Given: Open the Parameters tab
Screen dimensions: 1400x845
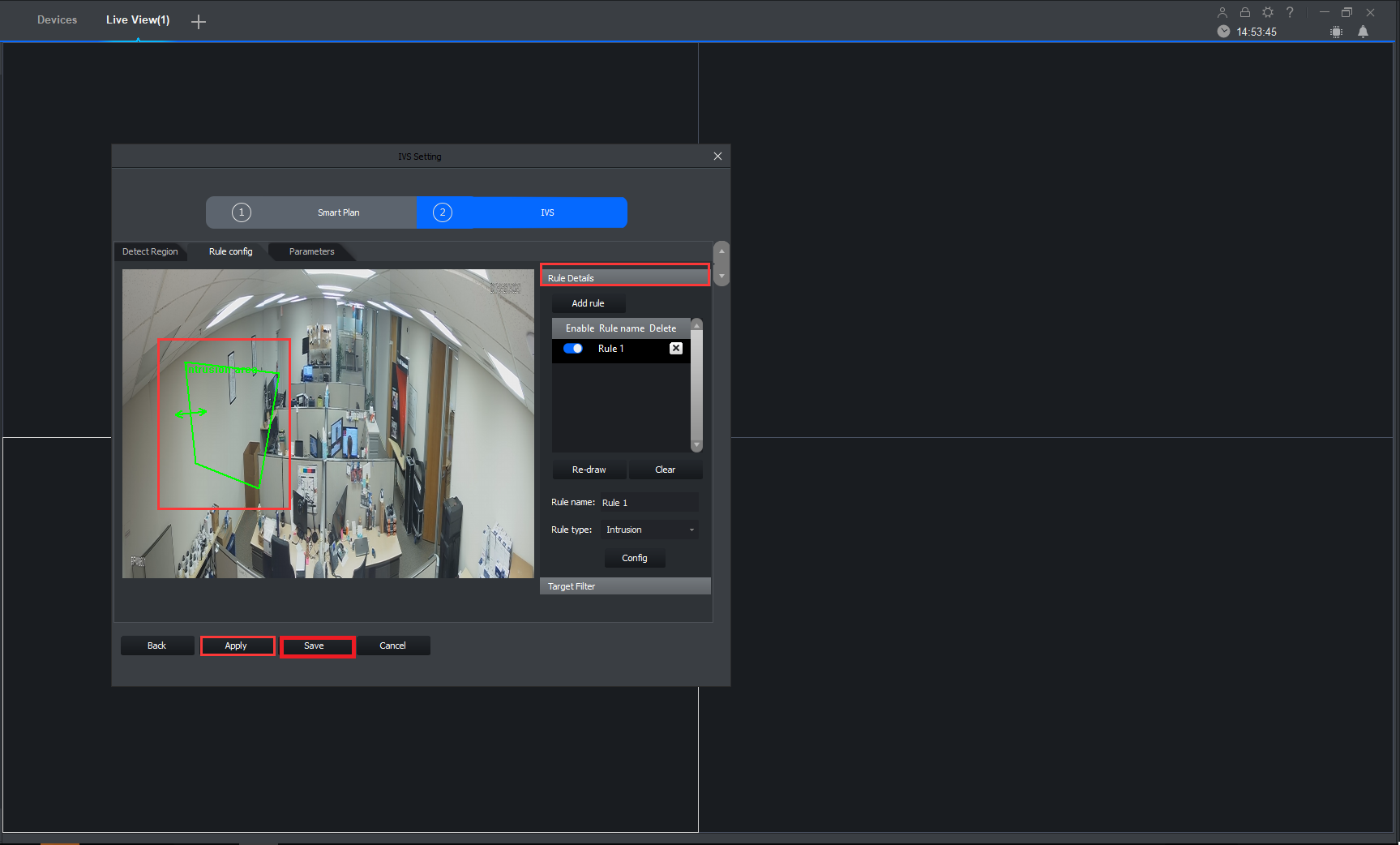Looking at the screenshot, I should 311,251.
